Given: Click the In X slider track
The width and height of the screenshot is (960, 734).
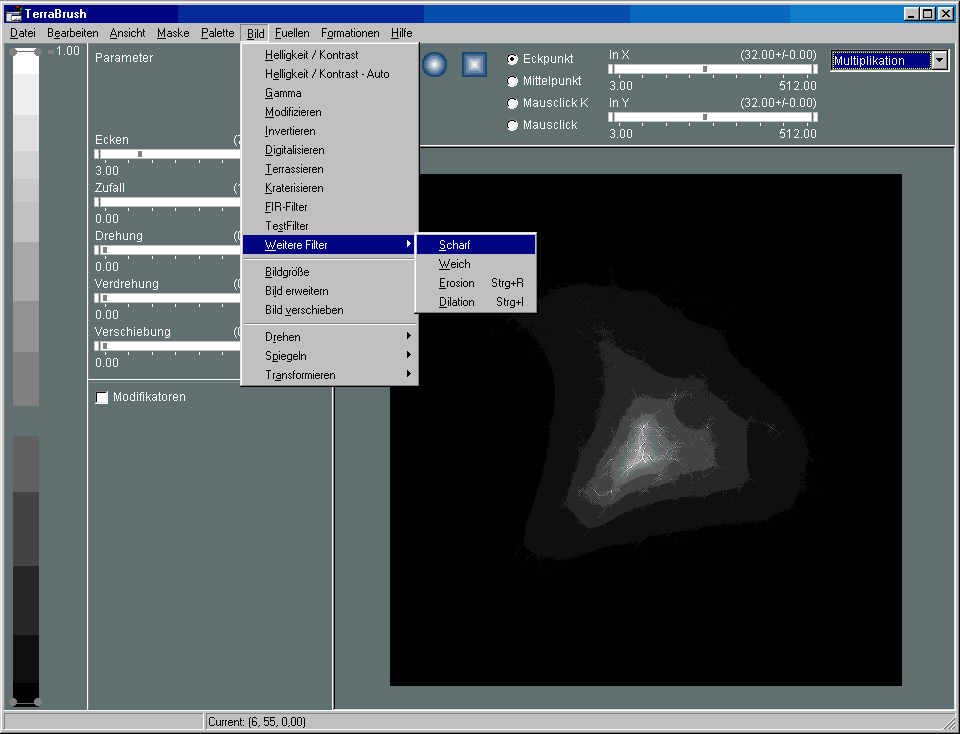Looking at the screenshot, I should pyautogui.click(x=712, y=69).
